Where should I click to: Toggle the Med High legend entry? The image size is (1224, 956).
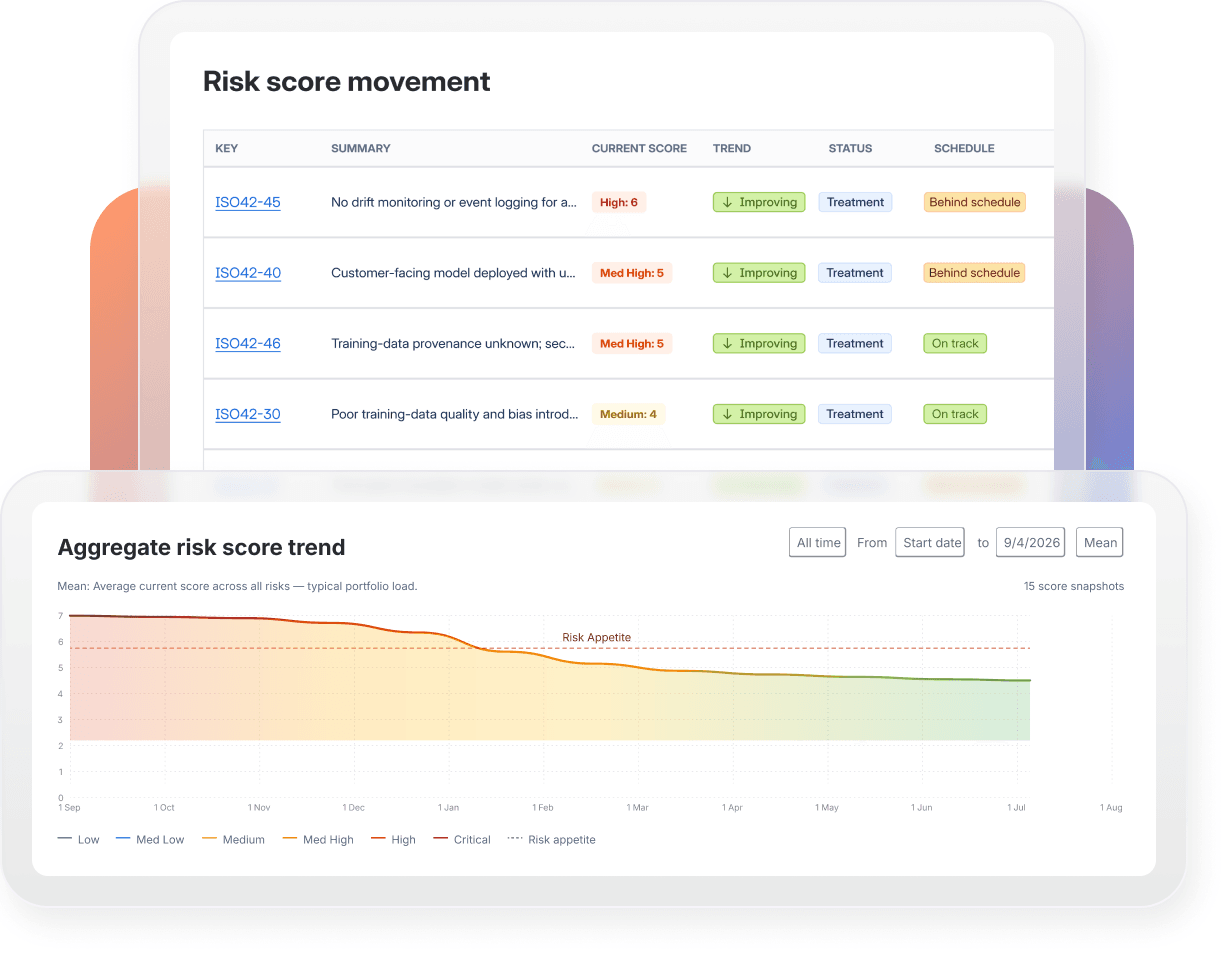pos(319,840)
